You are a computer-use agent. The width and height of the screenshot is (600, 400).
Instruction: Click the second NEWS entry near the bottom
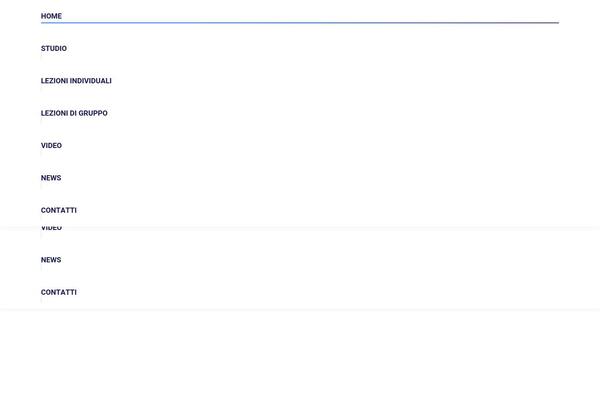(51, 260)
